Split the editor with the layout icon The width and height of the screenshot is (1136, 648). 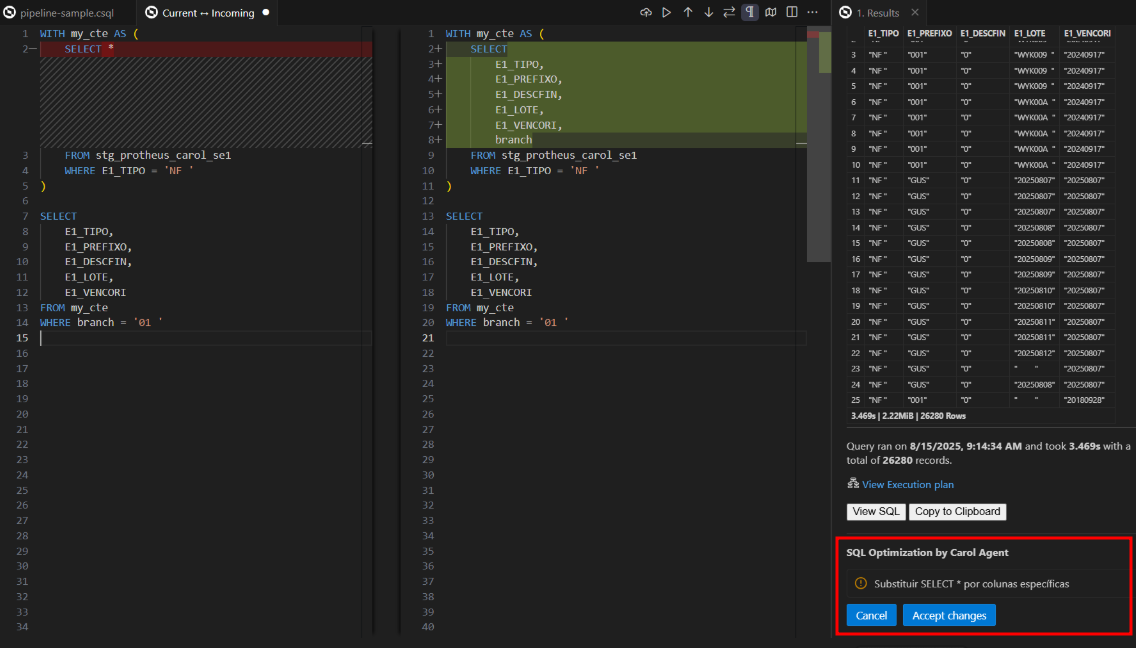pyautogui.click(x=792, y=12)
